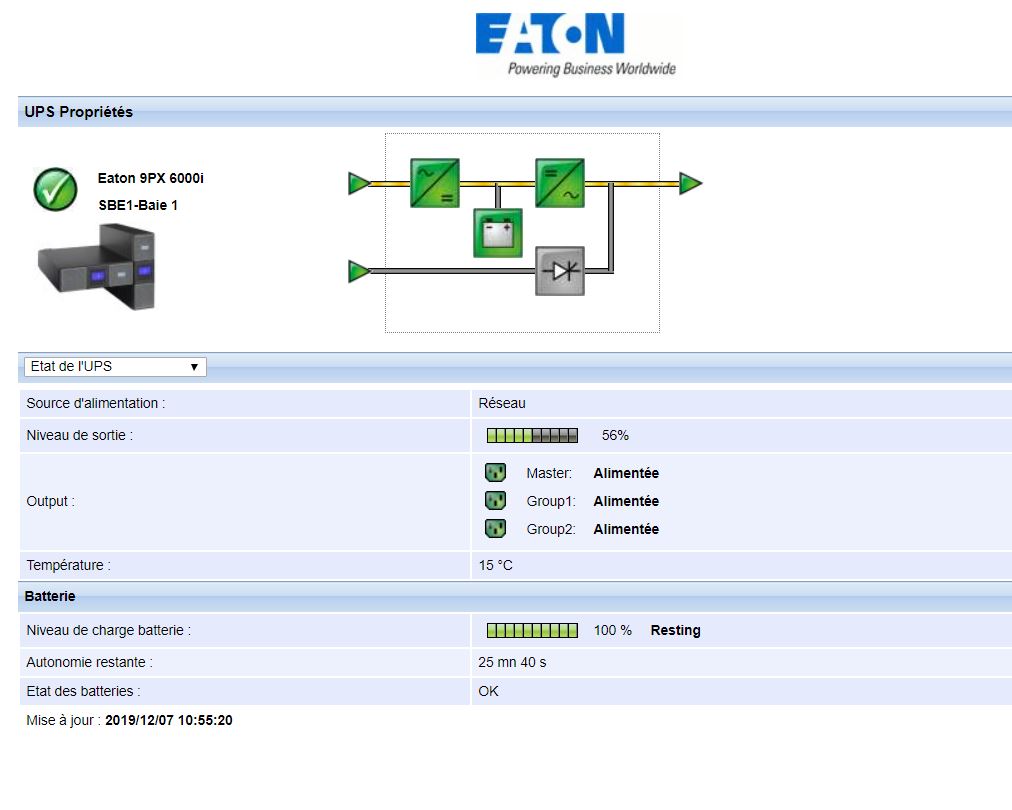Click the OK battery state value

(488, 691)
